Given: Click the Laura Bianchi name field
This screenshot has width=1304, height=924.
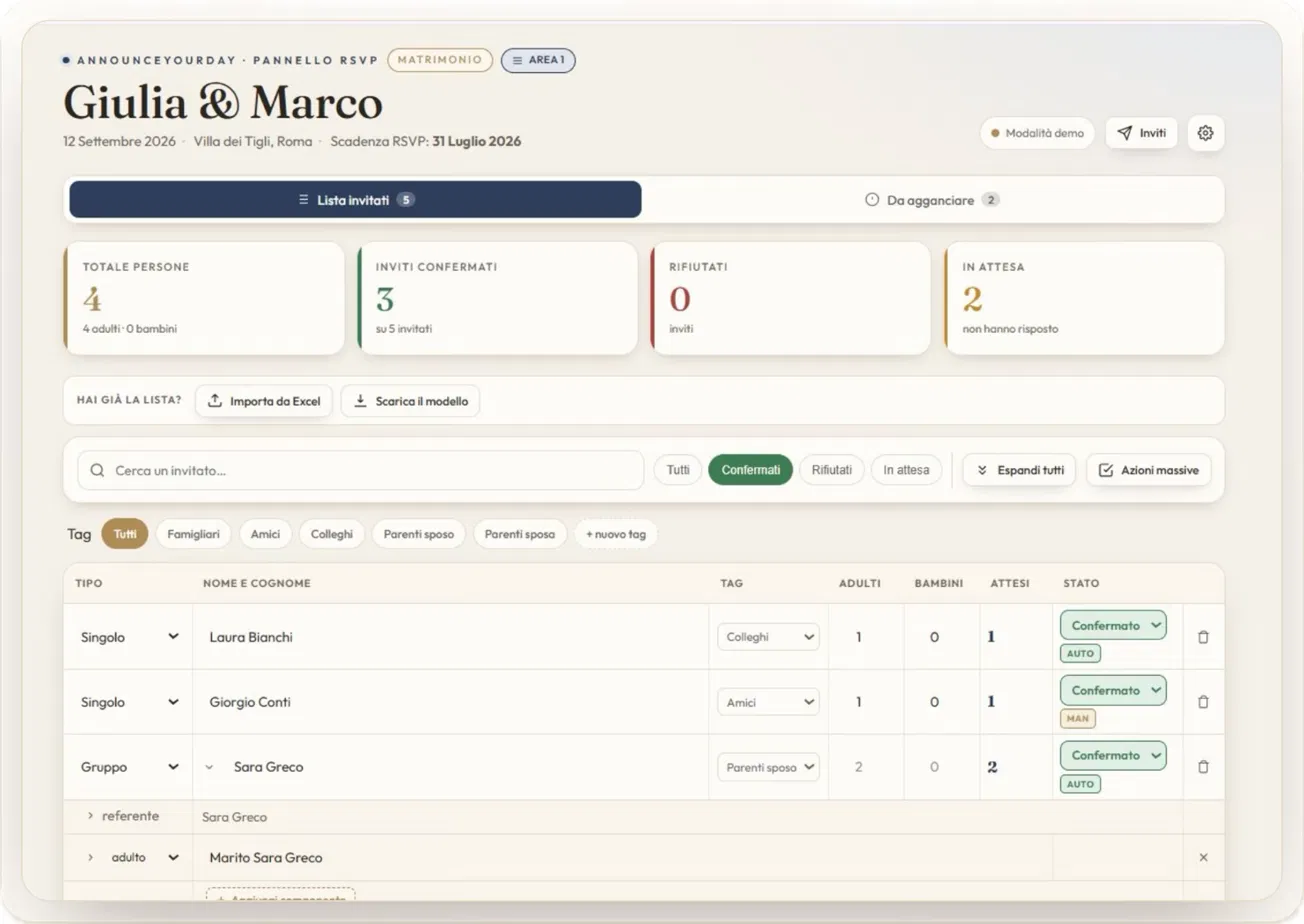Looking at the screenshot, I should 451,637.
